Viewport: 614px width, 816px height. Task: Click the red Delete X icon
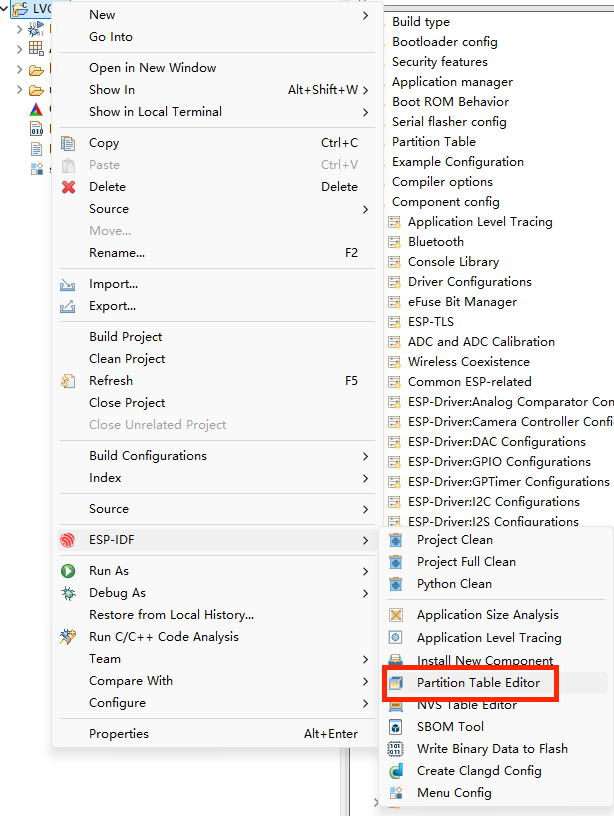pos(68,187)
